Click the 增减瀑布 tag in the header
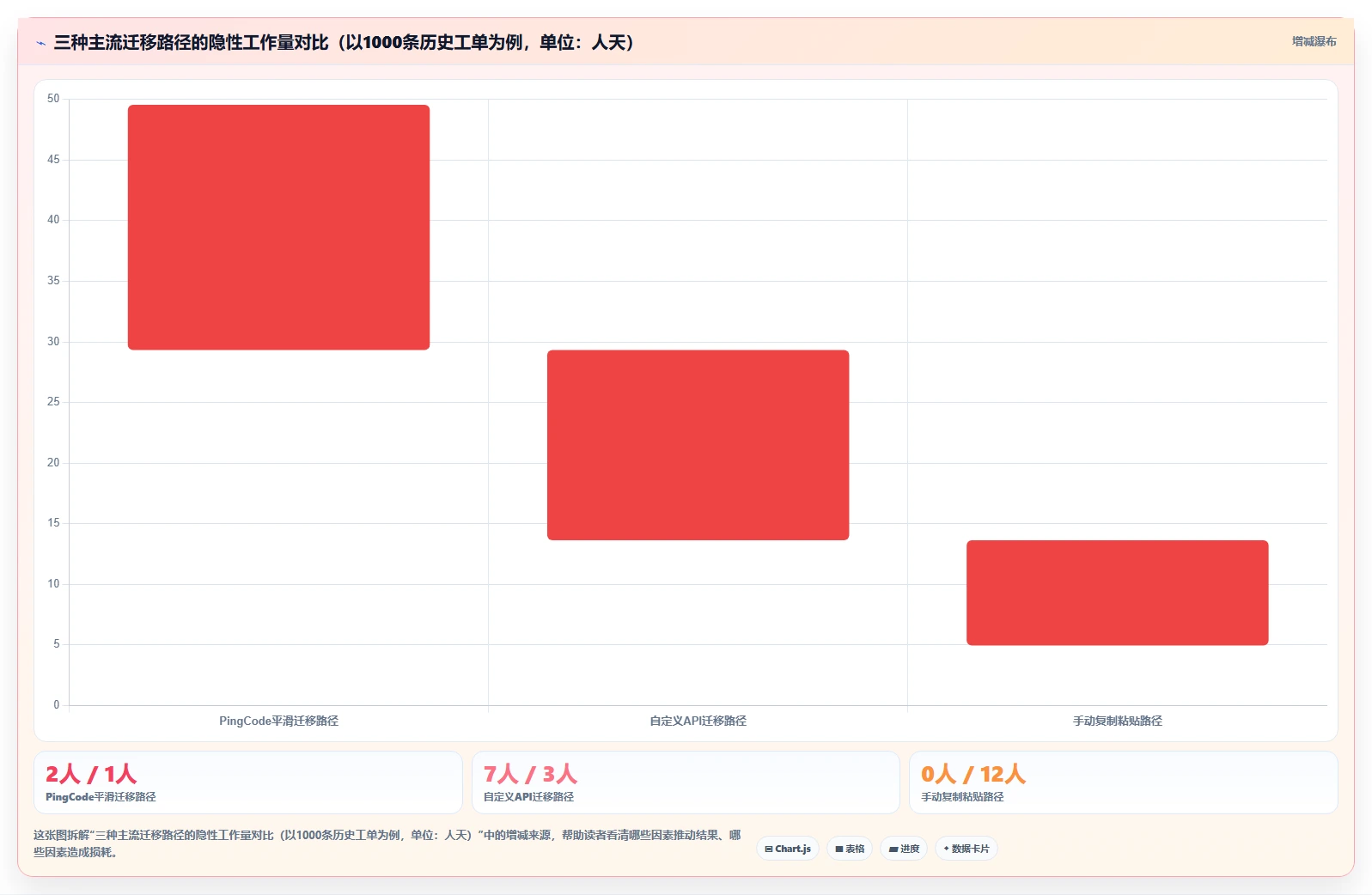The height and width of the screenshot is (895, 1372). coord(1314,41)
